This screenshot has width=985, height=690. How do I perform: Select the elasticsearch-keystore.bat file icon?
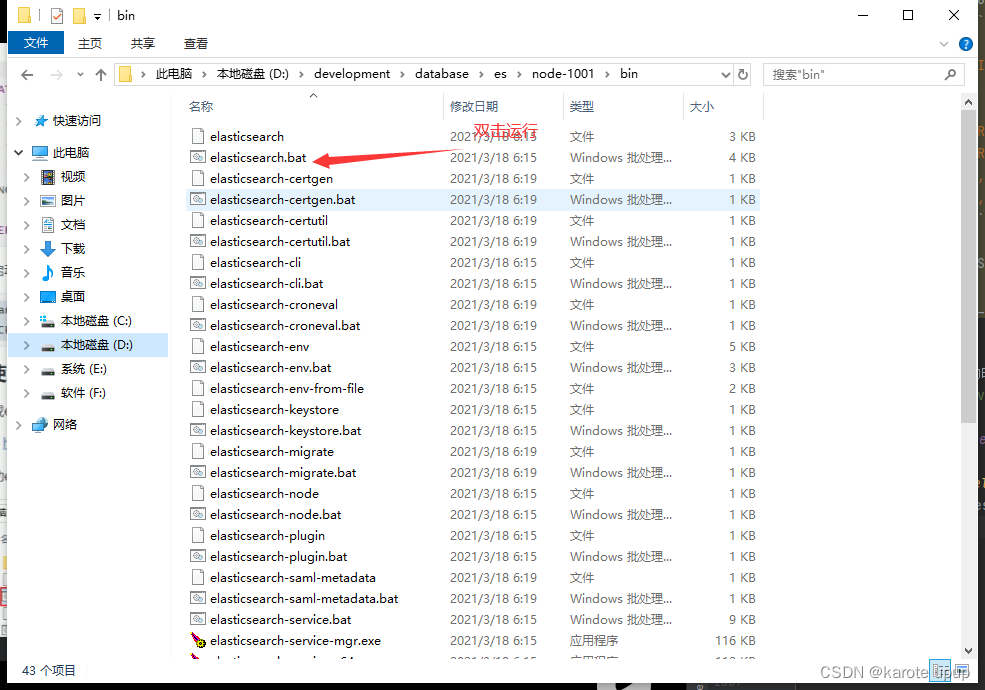tap(198, 430)
